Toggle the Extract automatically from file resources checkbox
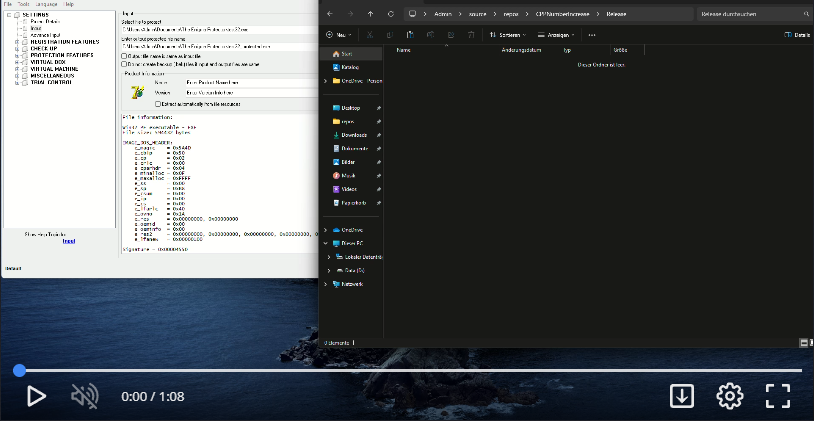 click(x=158, y=104)
